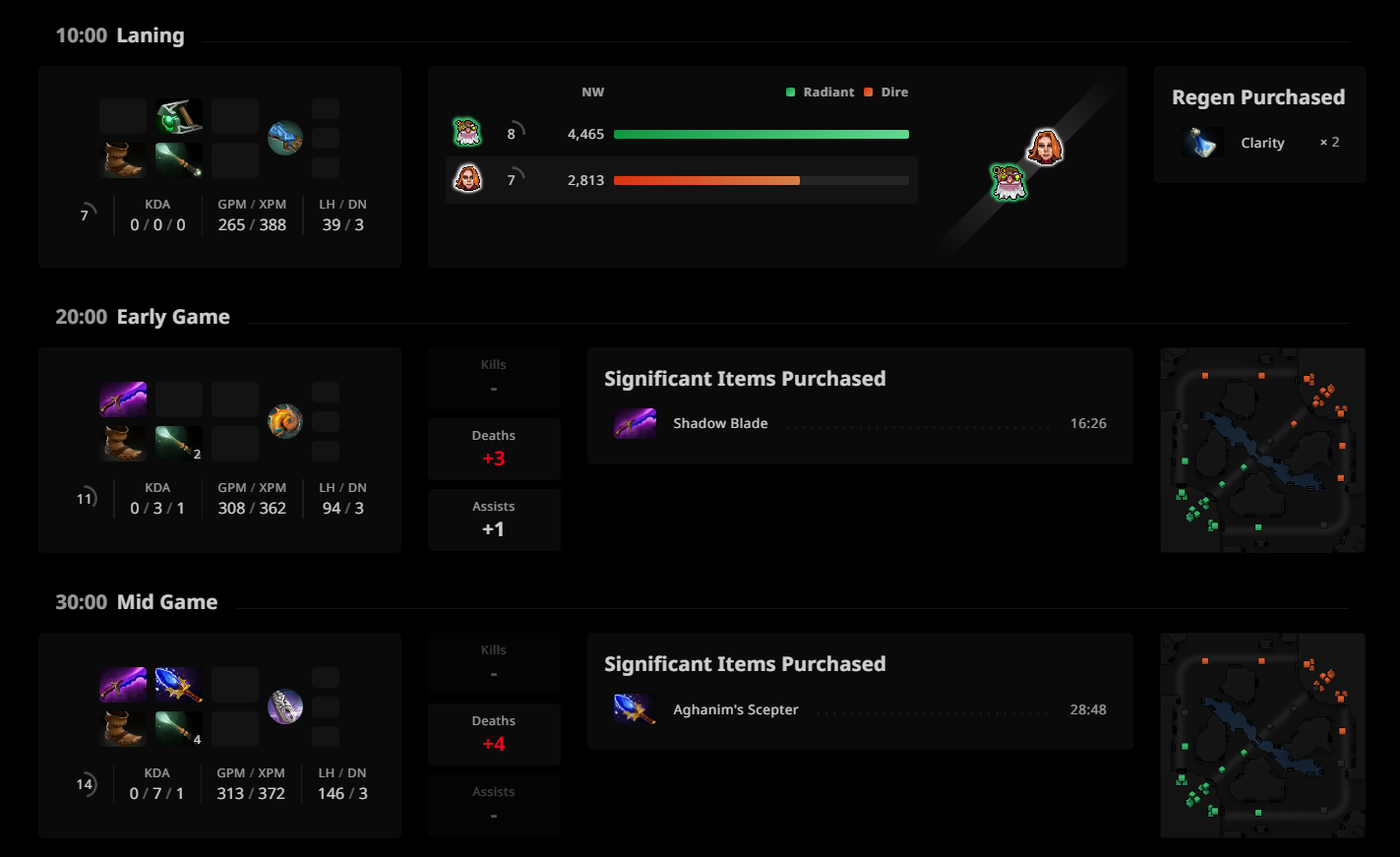Click the Early Game KDA value 0 / 3 / 1

(157, 508)
